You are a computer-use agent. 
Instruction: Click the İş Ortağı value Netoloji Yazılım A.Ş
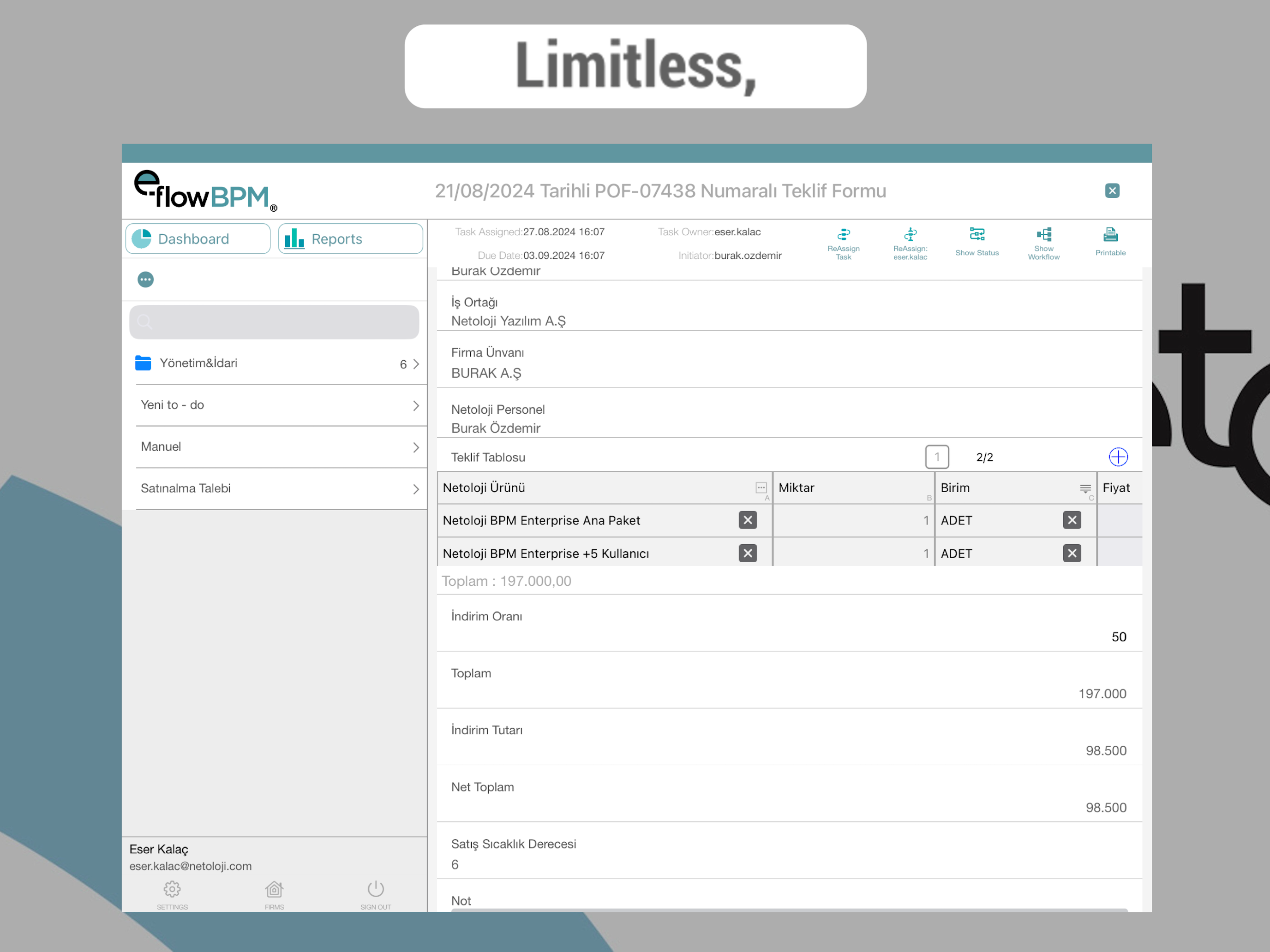coord(508,321)
